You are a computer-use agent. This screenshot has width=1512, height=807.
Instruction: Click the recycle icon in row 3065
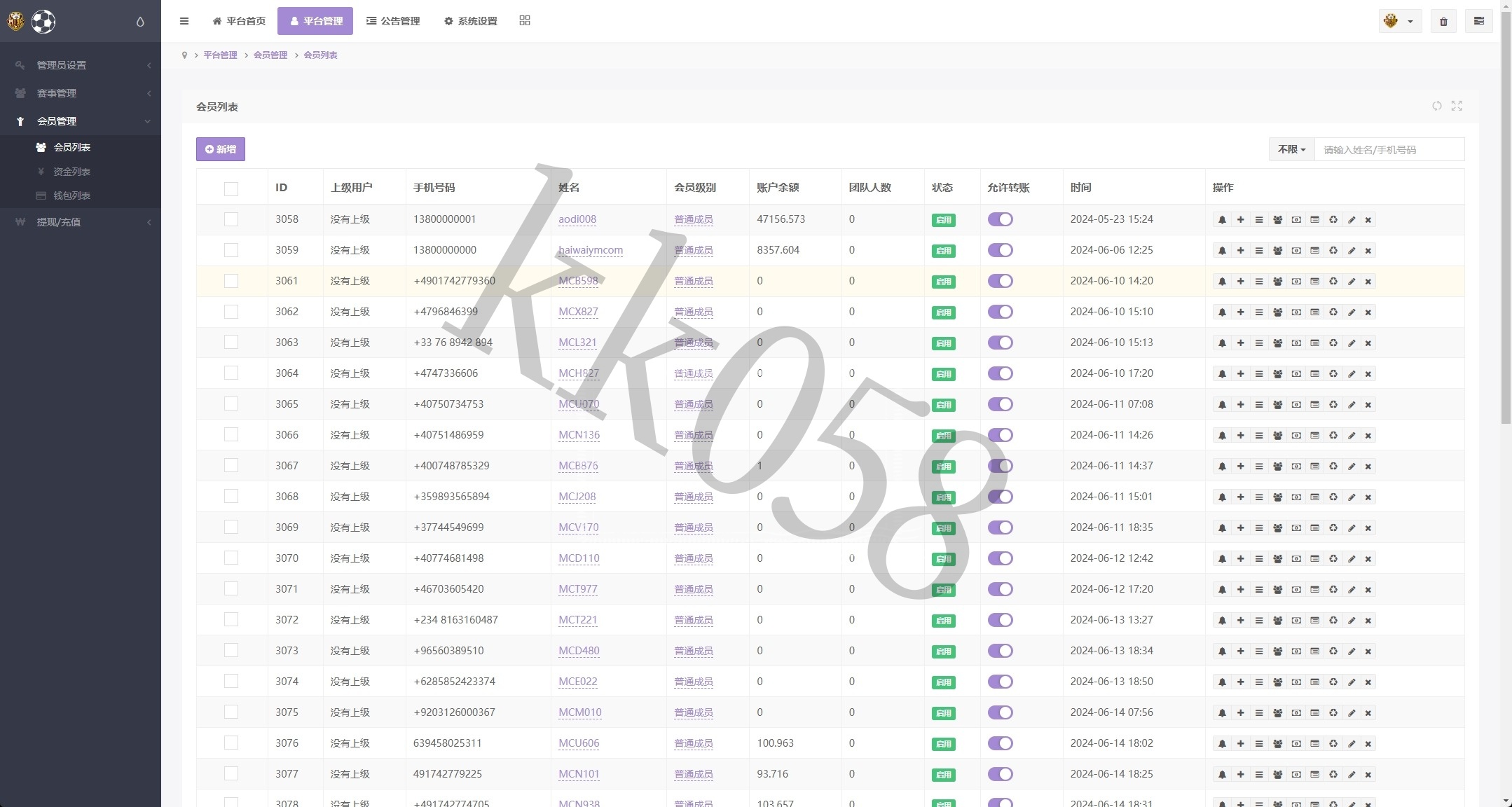click(1333, 405)
